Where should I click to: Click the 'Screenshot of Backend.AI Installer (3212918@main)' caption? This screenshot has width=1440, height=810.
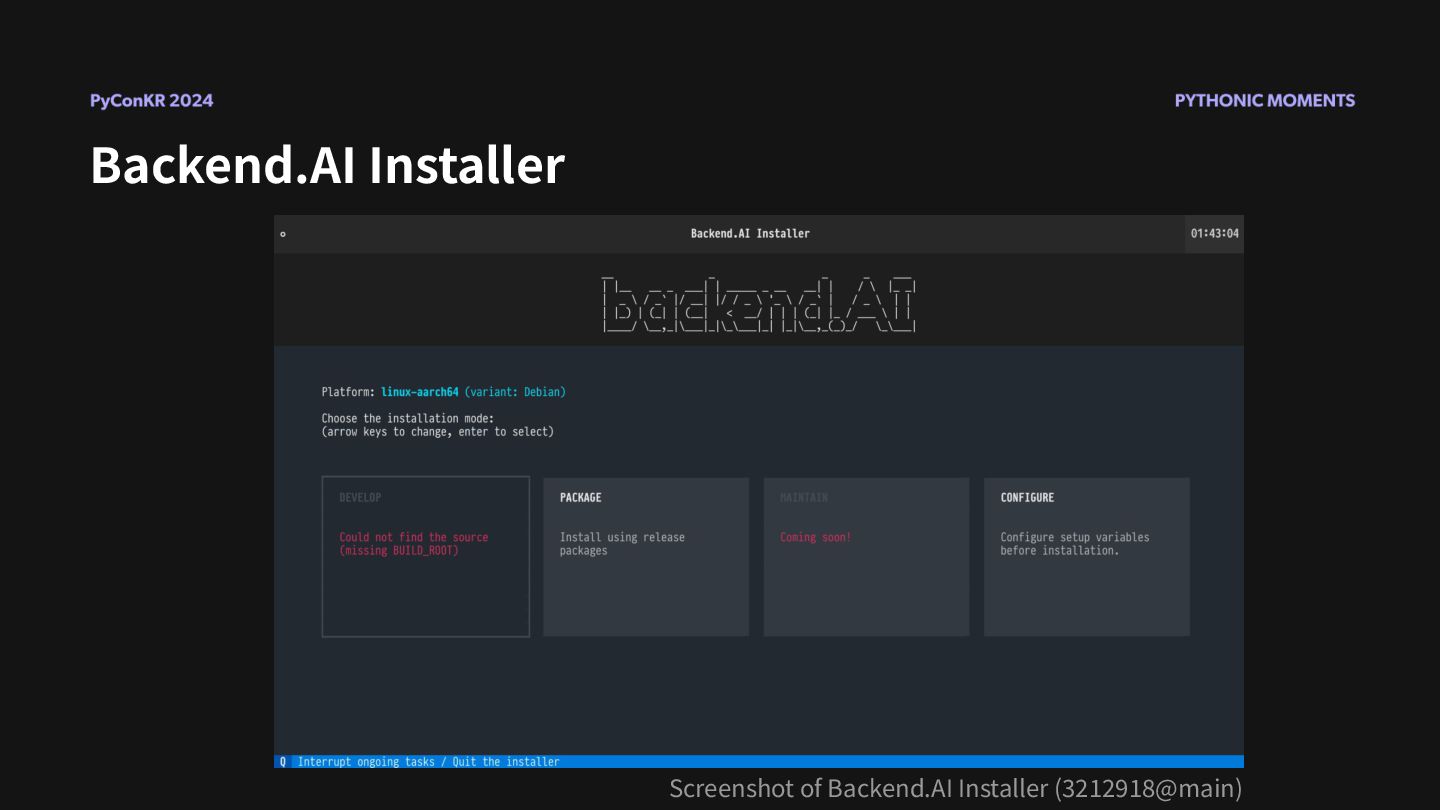coord(955,788)
